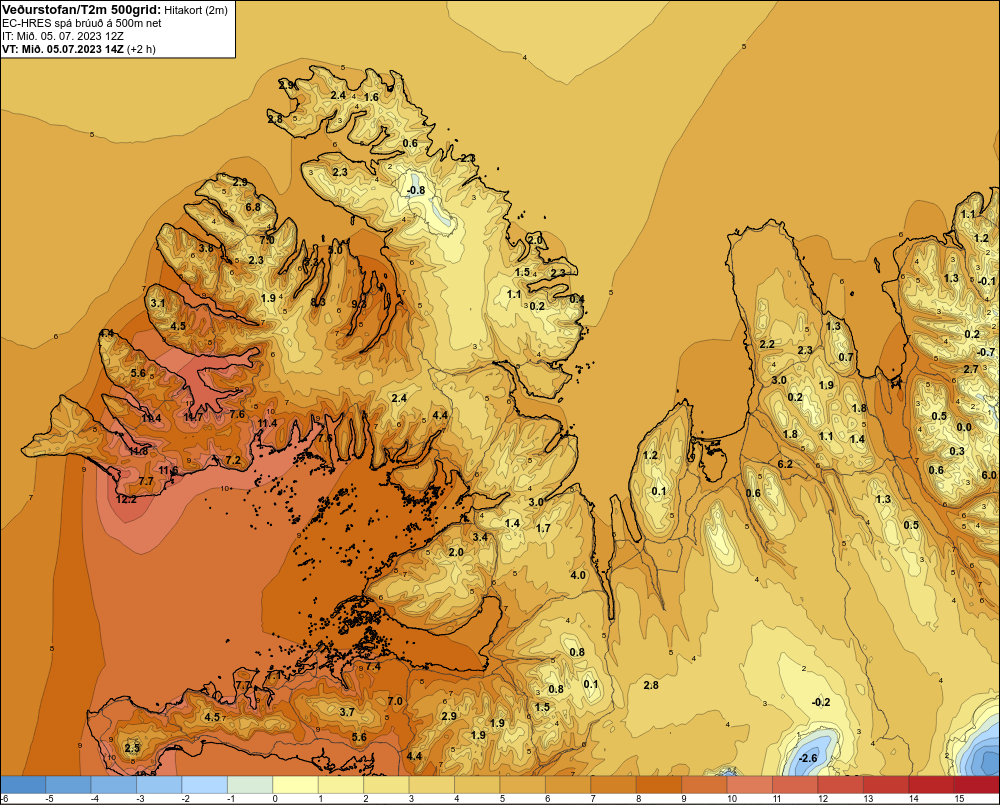The width and height of the screenshot is (1000, 805).
Task: Click the '2.2' temperature value
Action: pos(767,344)
